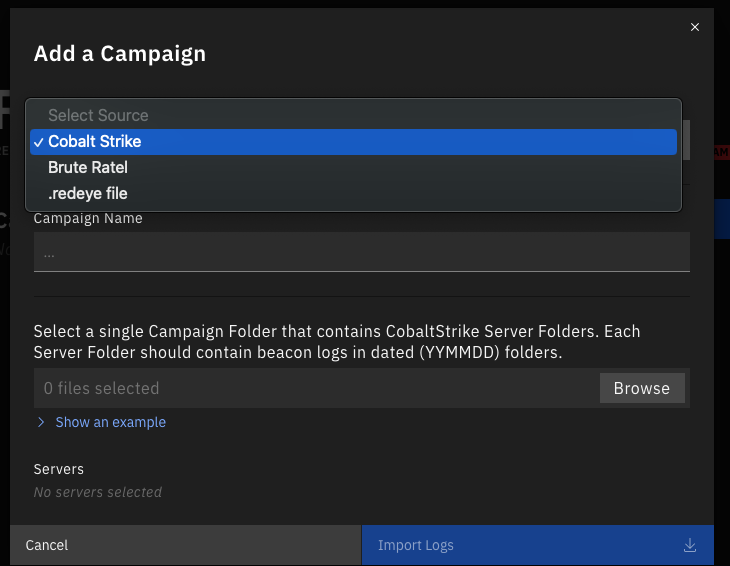730x566 pixels.
Task: Click the Servers section heading
Action: coord(59,469)
